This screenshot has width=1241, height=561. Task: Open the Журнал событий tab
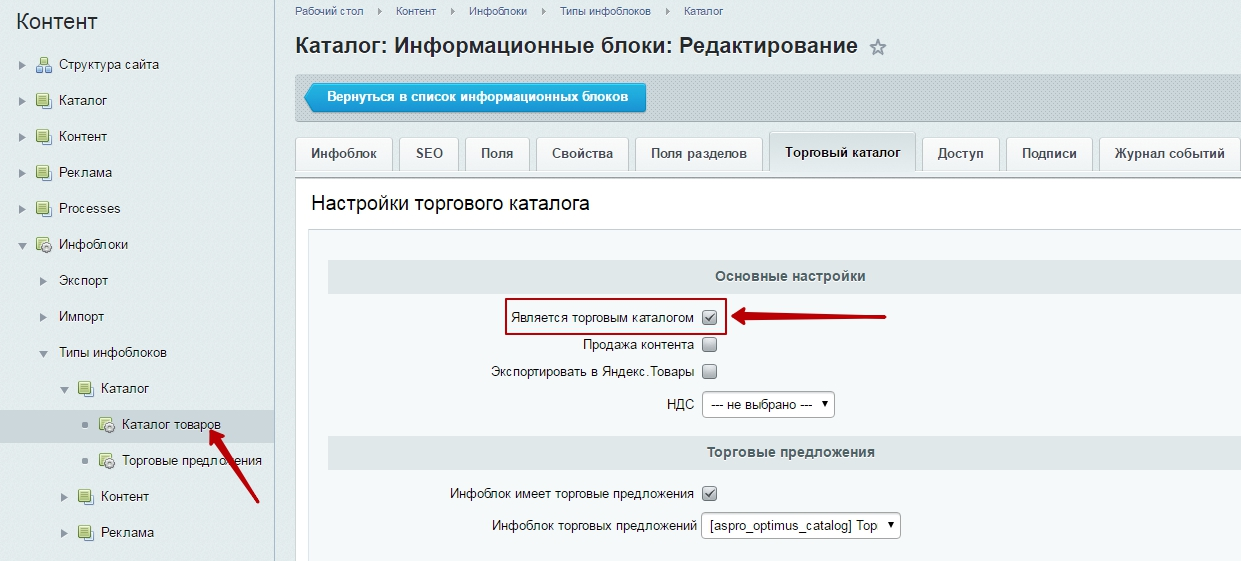pyautogui.click(x=1169, y=154)
